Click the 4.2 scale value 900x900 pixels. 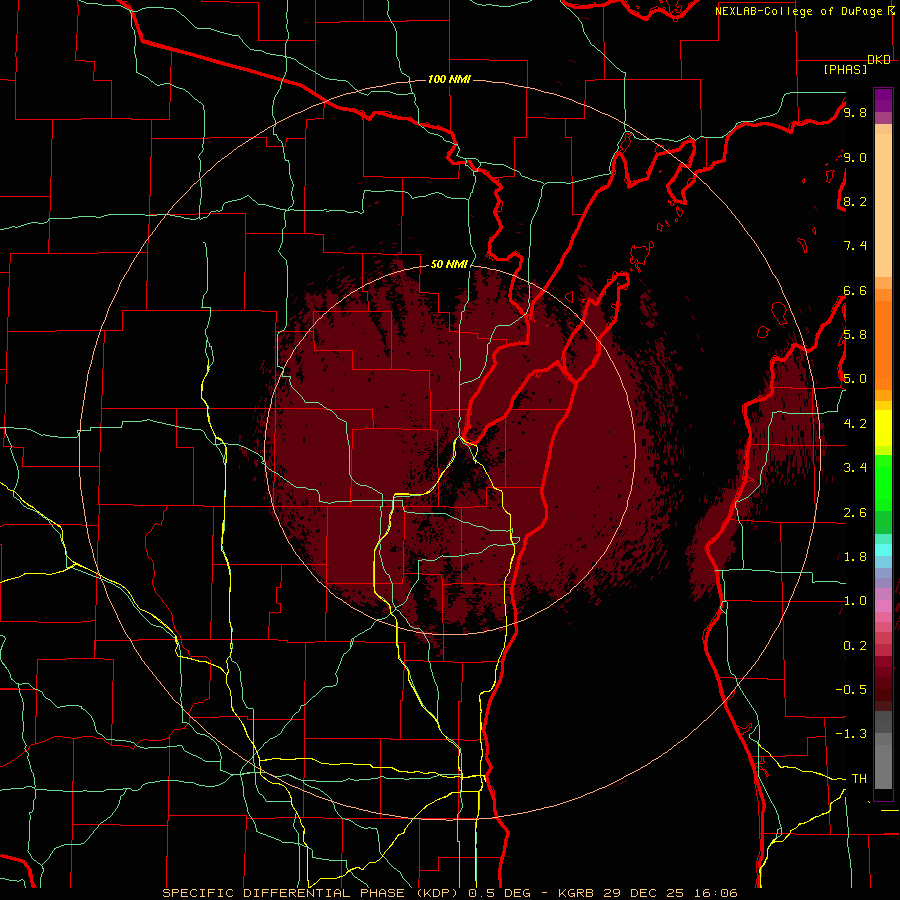[x=855, y=424]
